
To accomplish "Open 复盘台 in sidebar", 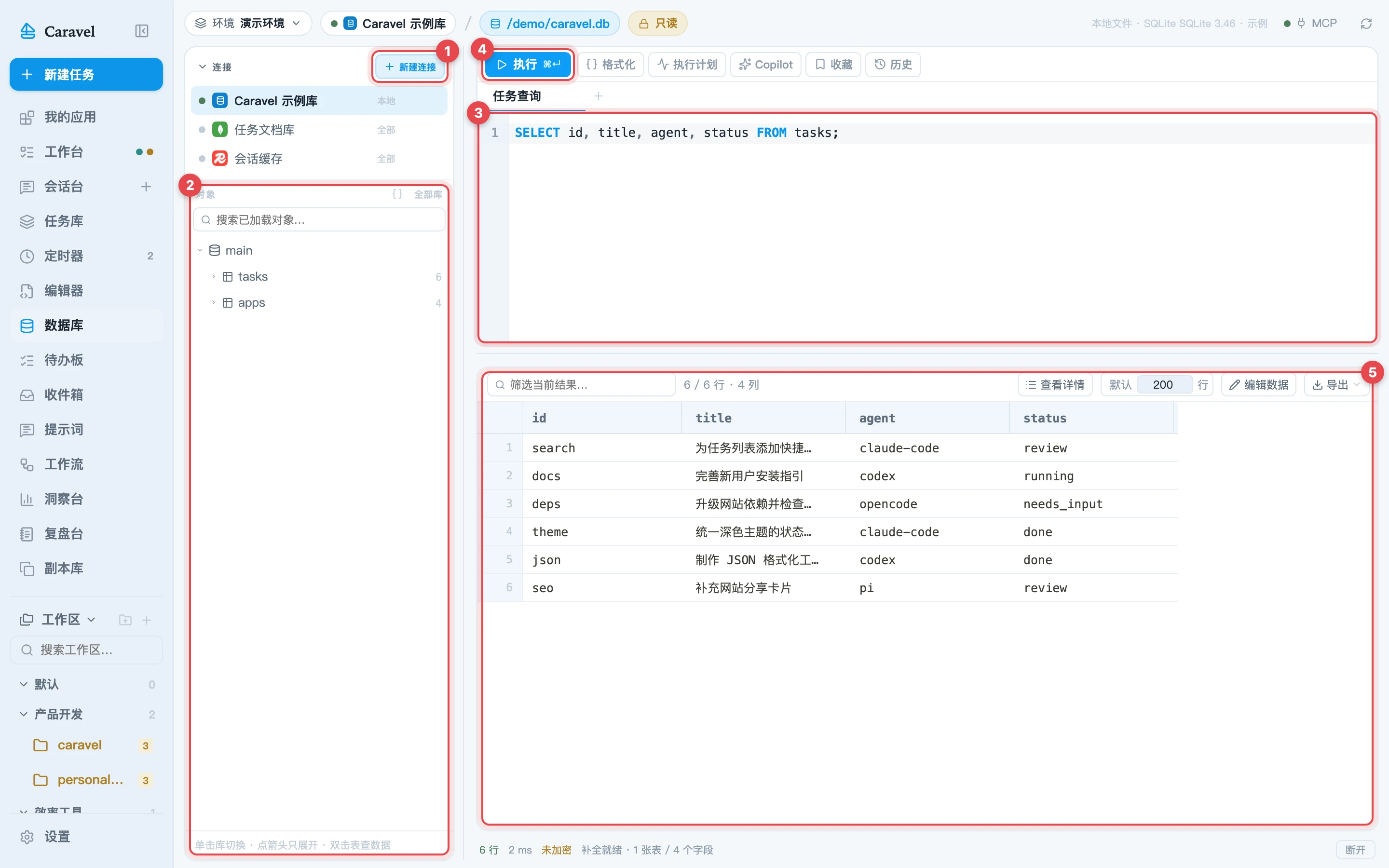I will [86, 534].
